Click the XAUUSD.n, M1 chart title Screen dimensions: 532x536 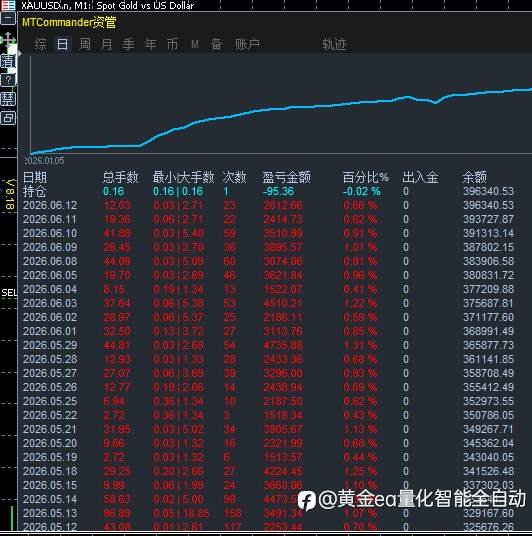(107, 5)
